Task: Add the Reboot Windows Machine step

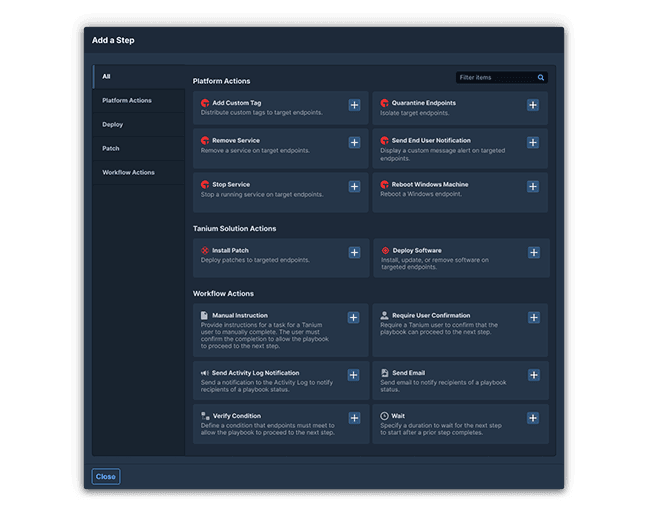Action: 533,187
